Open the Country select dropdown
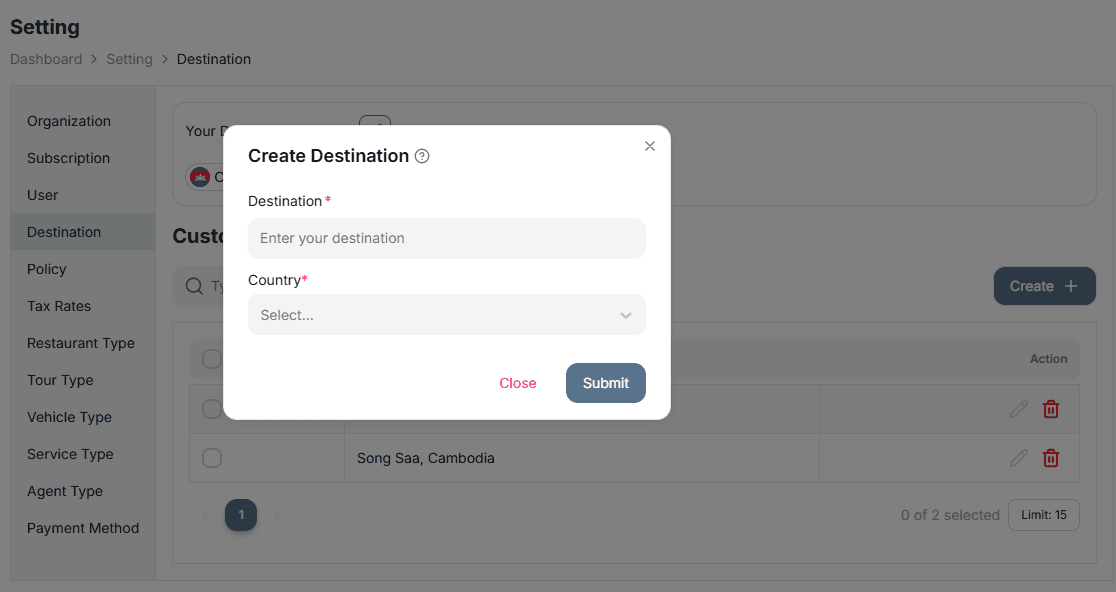 click(x=447, y=314)
